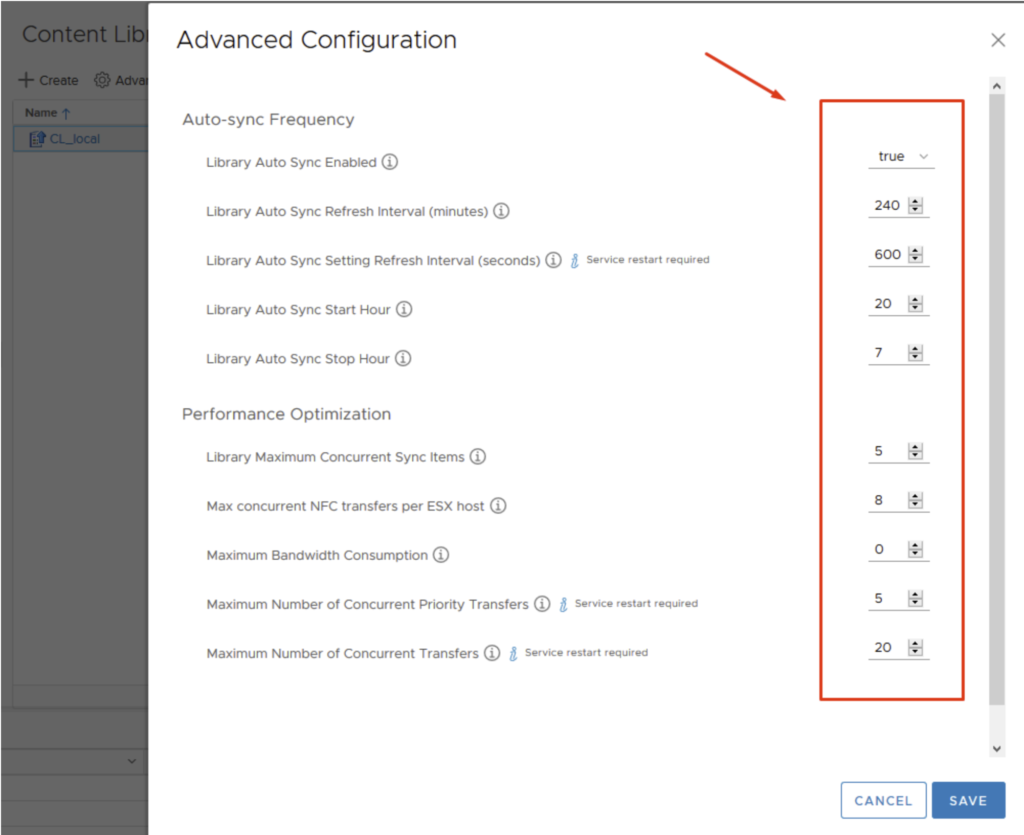Click the CL_local library icon
The image size is (1024, 835).
(x=37, y=138)
